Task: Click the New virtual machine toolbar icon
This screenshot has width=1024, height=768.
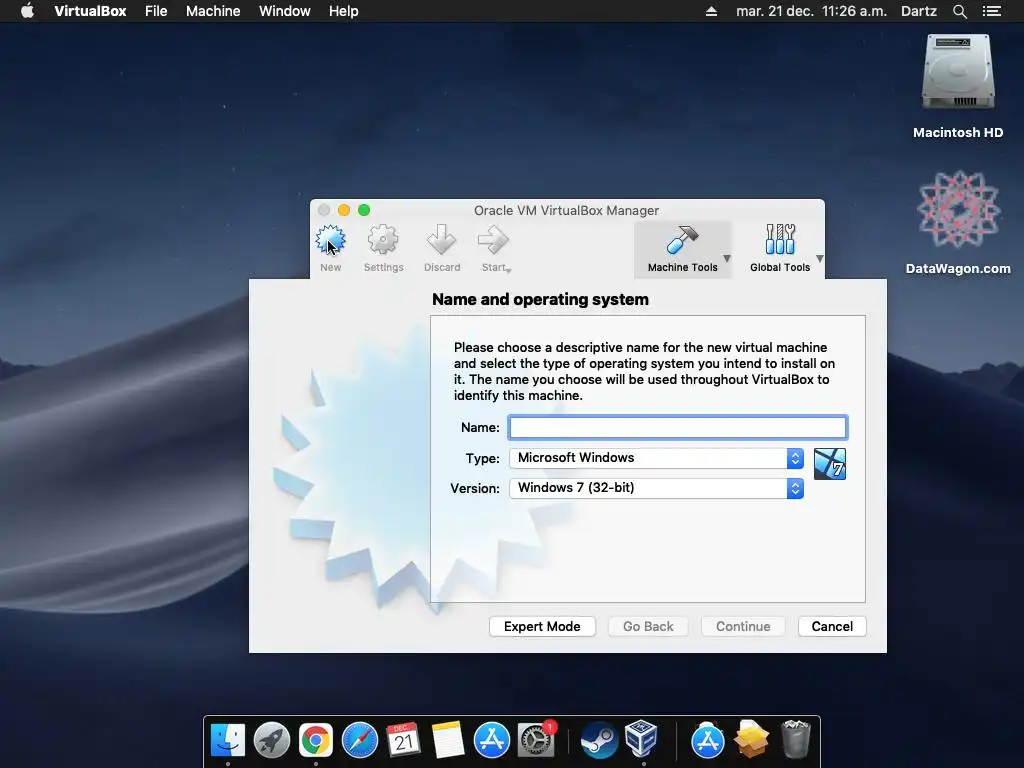Action: coord(330,240)
